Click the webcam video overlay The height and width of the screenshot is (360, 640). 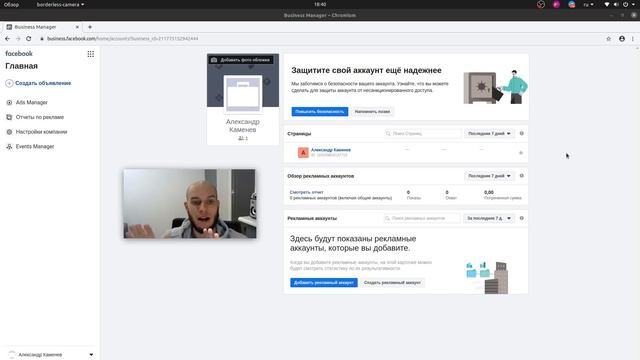(190, 204)
